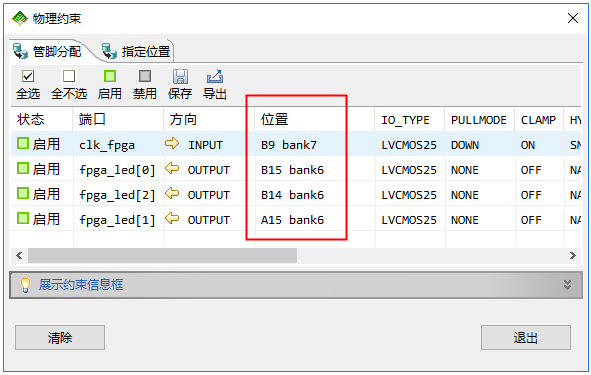591x375 pixels.
Task: Click LVCMOS25 cell in fpga_led[1] row
Action: pyautogui.click(x=410, y=219)
